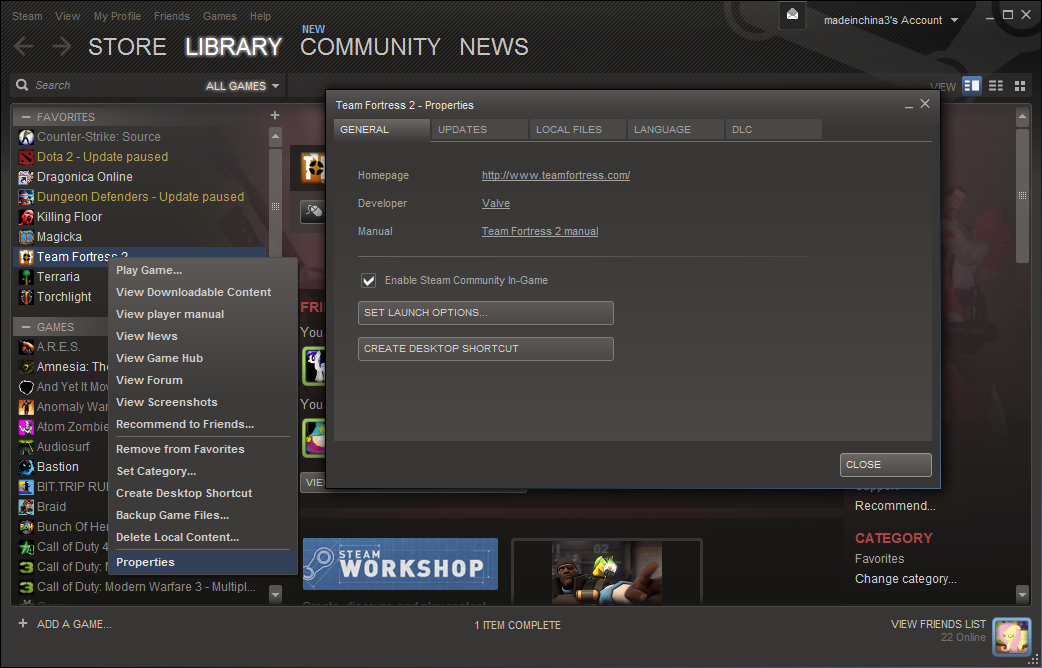Image resolution: width=1042 pixels, height=668 pixels.
Task: Open the Steam Workshop banner
Action: pos(400,564)
